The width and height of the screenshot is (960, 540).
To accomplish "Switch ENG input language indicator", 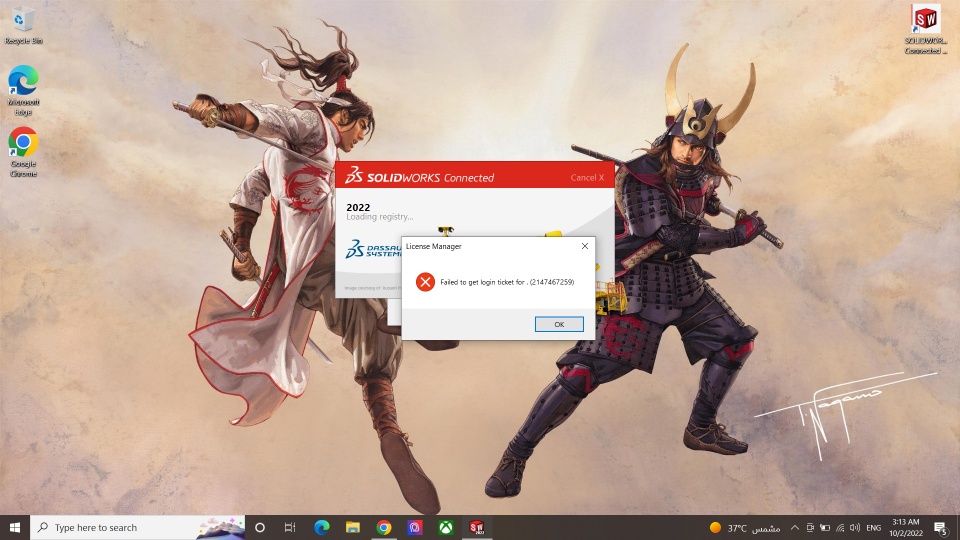I will pos(874,528).
